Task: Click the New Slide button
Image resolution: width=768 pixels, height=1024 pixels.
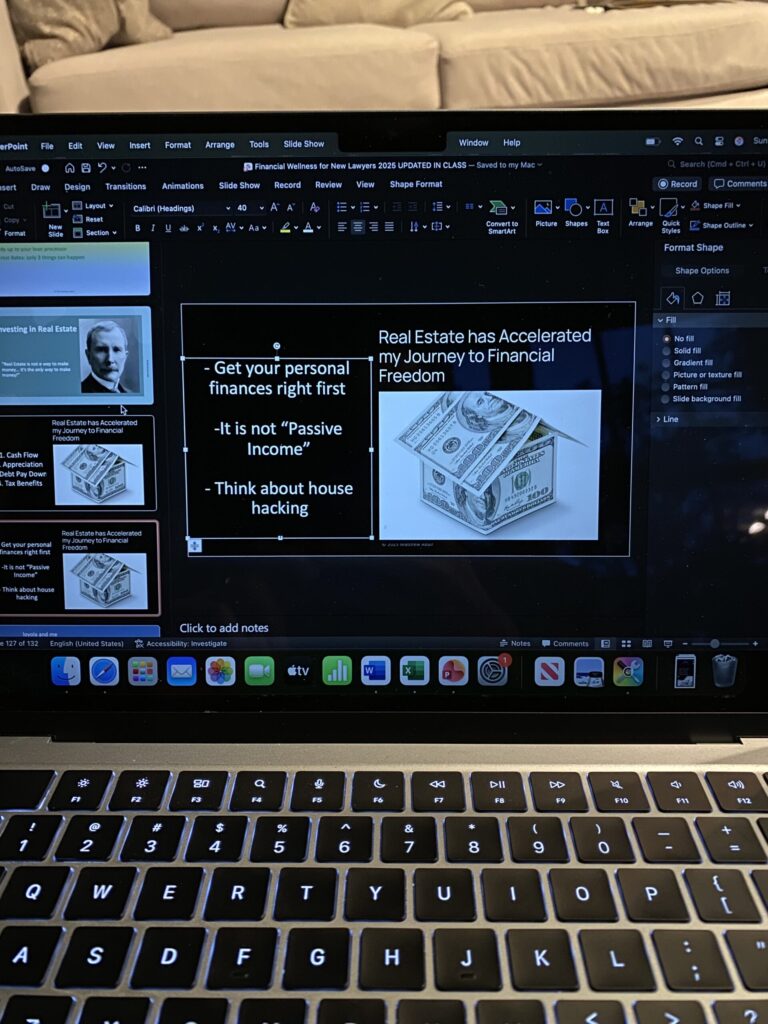Action: click(x=55, y=220)
